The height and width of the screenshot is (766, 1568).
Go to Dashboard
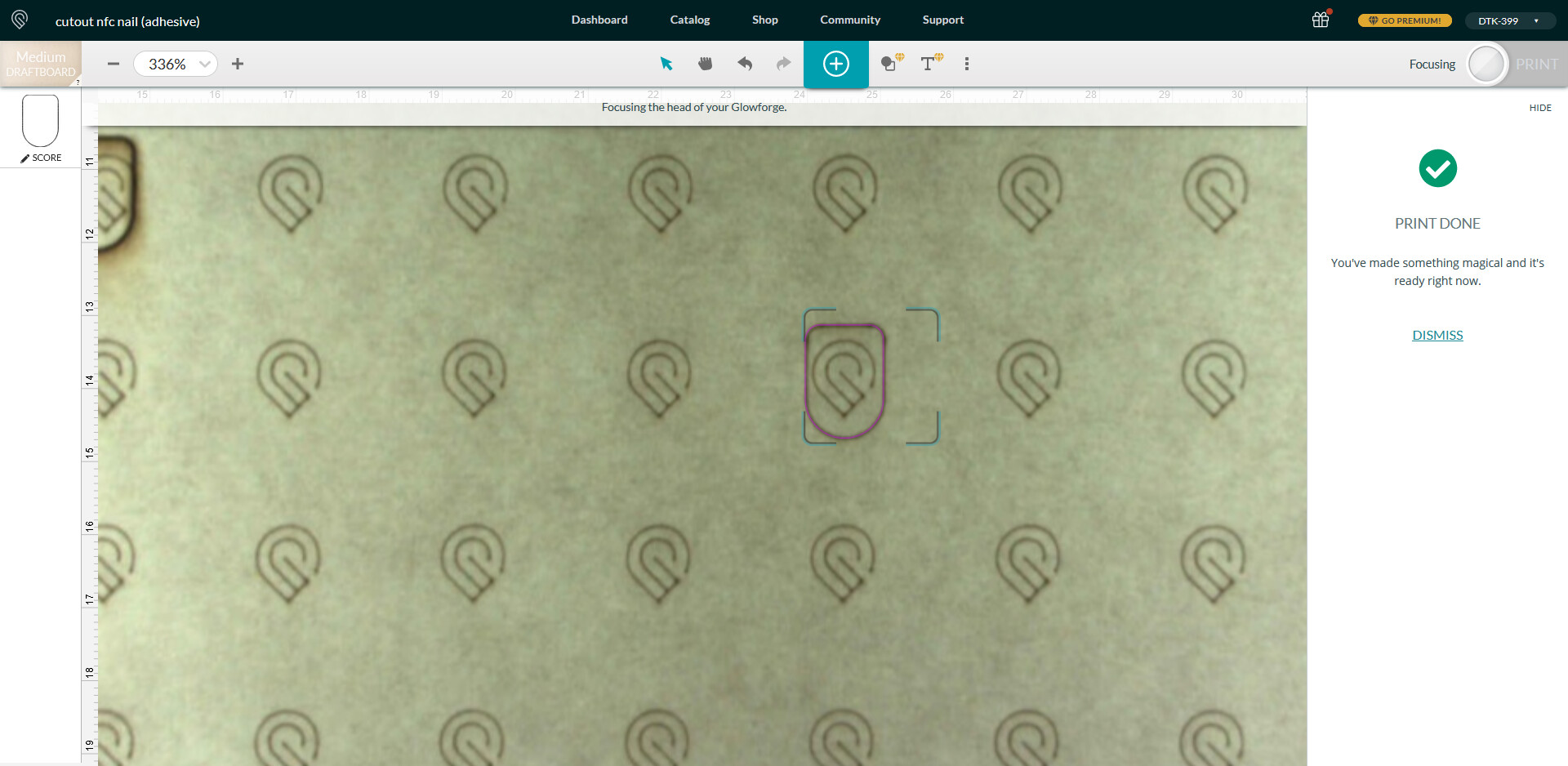599,20
